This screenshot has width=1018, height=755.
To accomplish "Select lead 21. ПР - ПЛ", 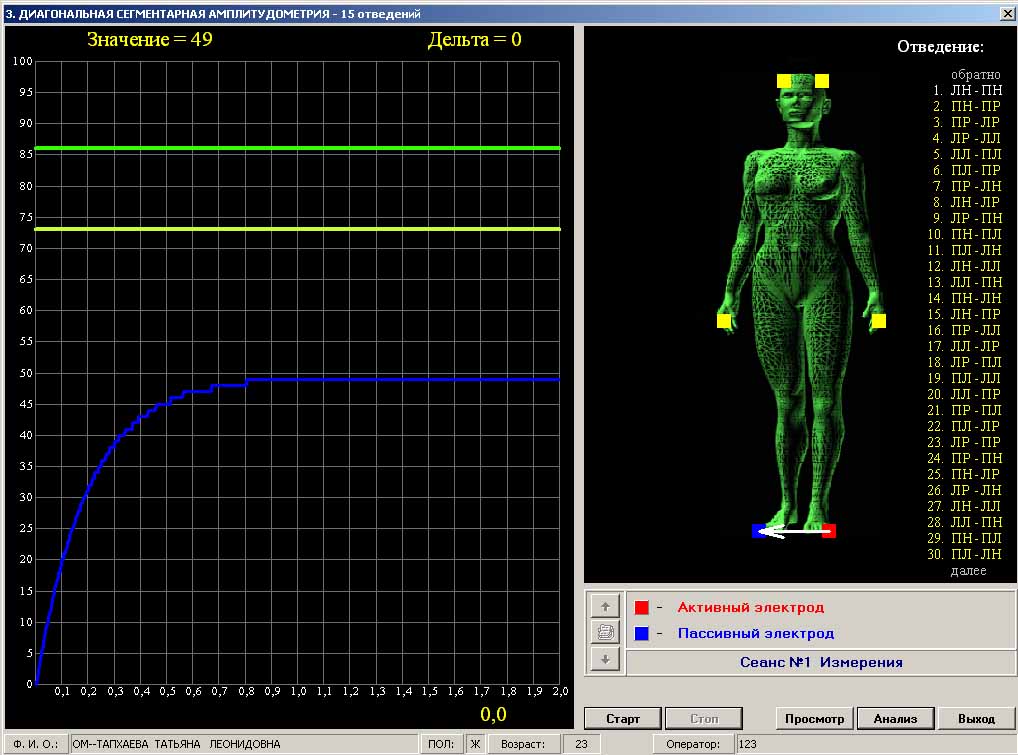I will 965,410.
